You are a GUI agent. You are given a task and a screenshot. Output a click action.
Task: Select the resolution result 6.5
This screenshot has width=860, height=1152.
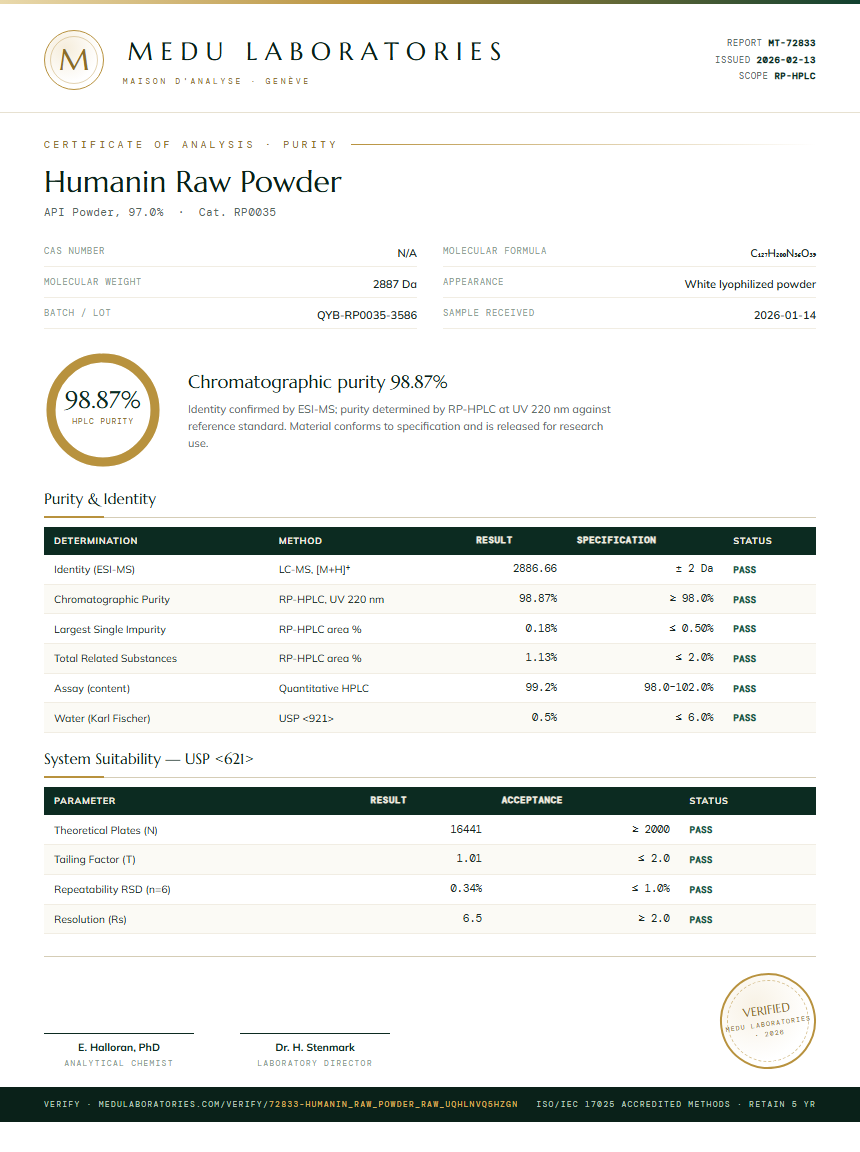pos(472,919)
